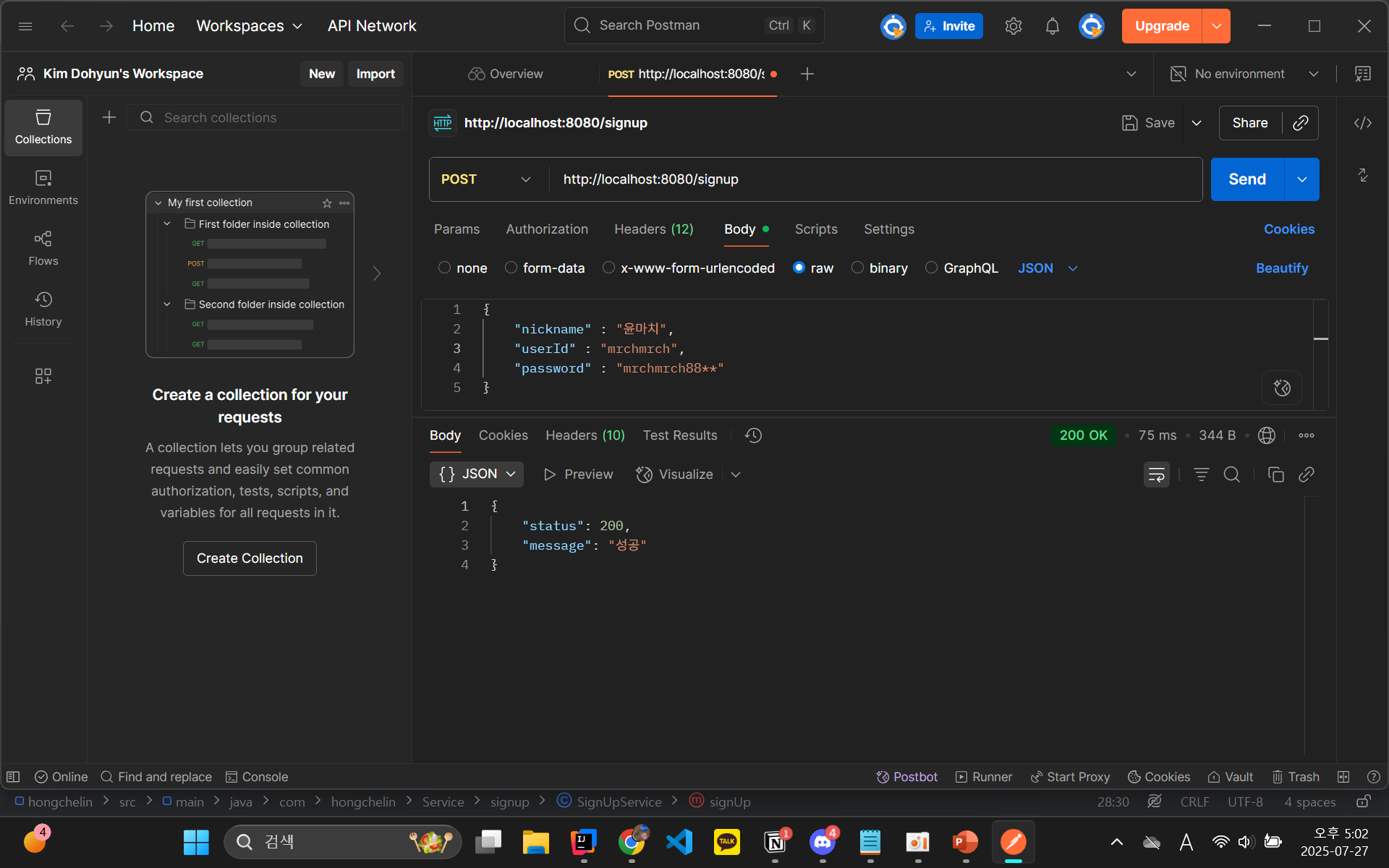Open the Environments sidebar section

(x=43, y=187)
